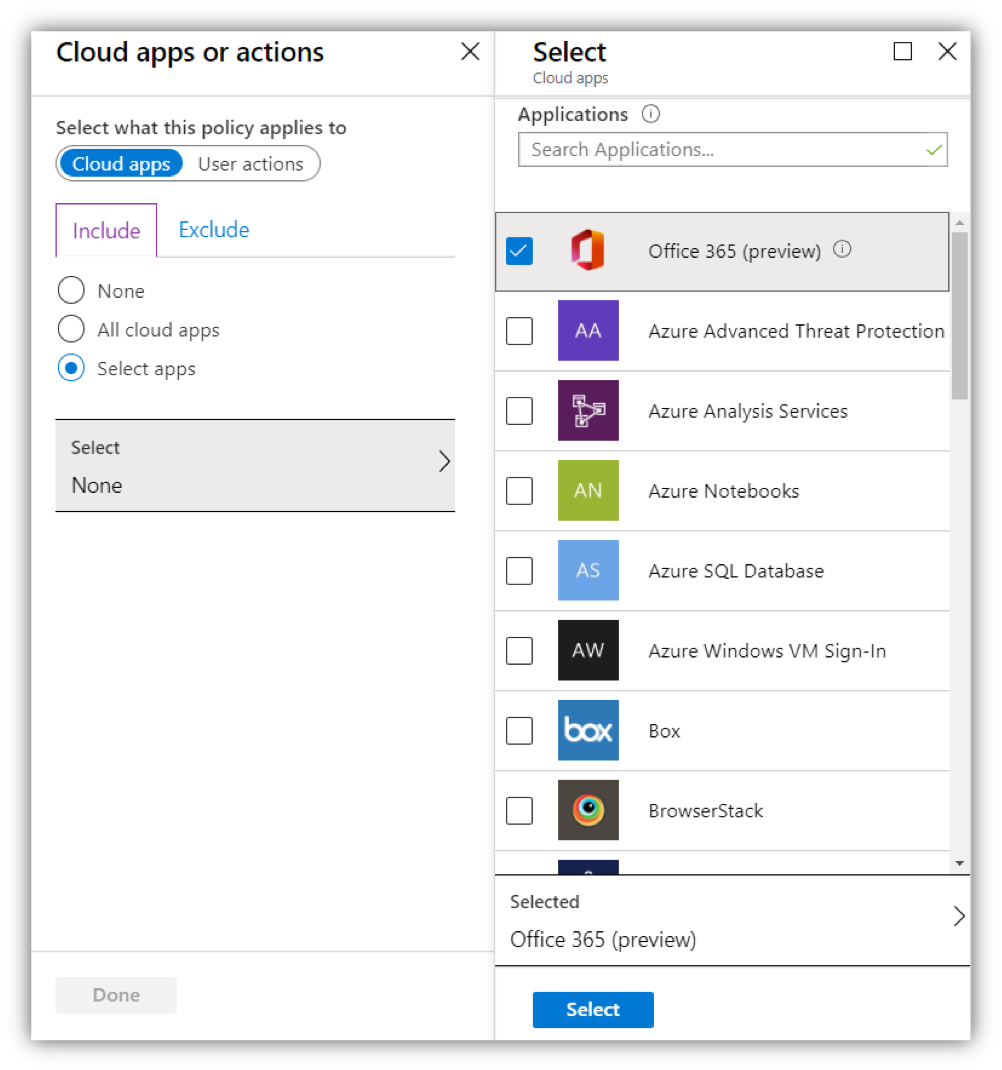Switch to the Exclude tab
The height and width of the screenshot is (1070, 1002).
(213, 229)
